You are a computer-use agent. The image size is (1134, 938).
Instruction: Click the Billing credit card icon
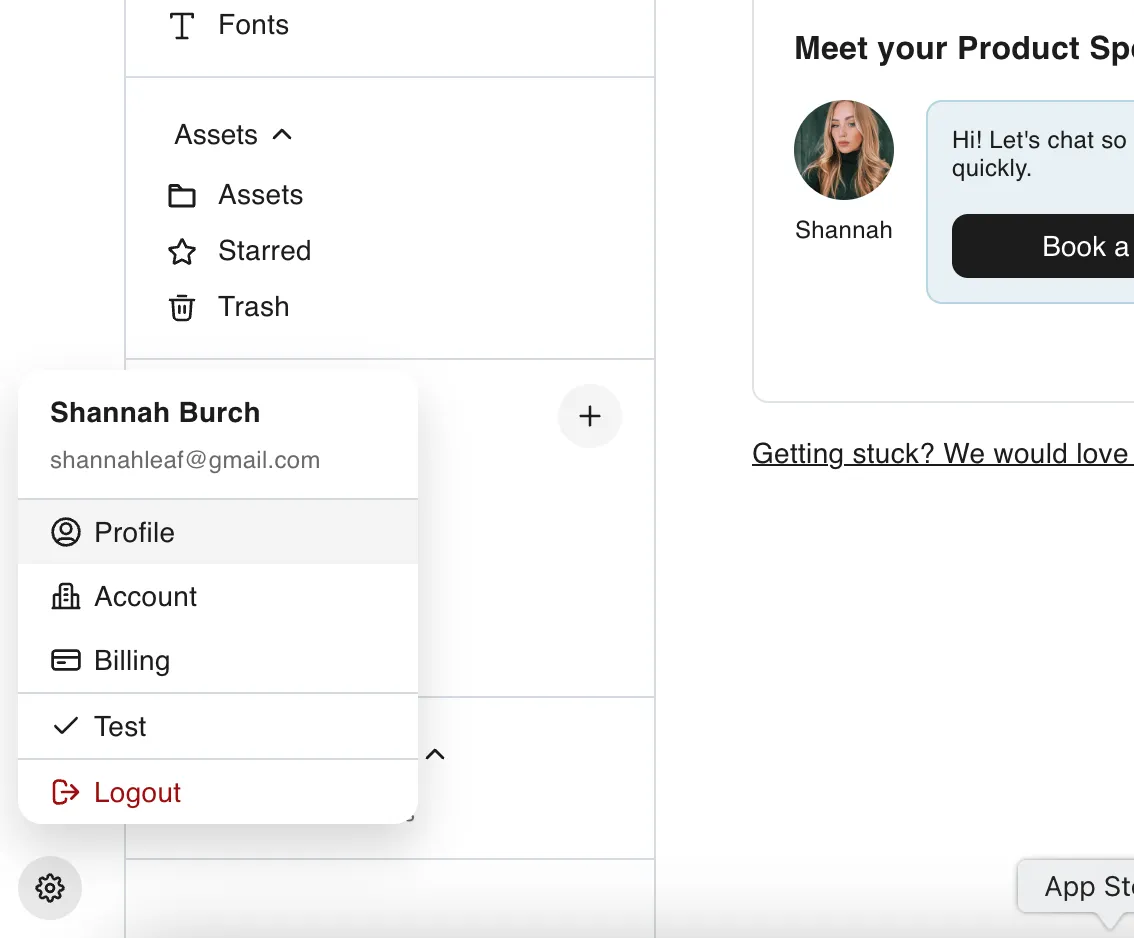[66, 660]
